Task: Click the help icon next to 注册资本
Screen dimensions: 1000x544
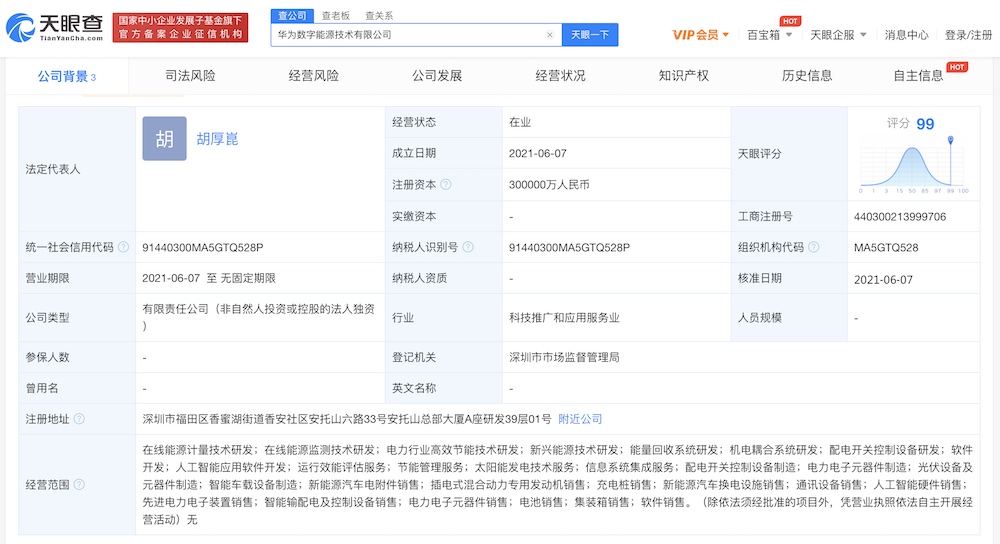Action: point(446,185)
